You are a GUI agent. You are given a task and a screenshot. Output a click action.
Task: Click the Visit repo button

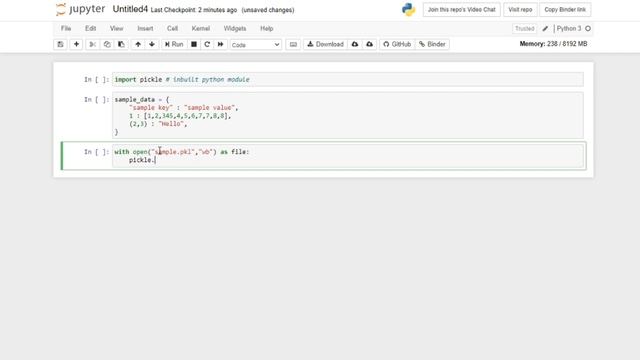click(520, 9)
